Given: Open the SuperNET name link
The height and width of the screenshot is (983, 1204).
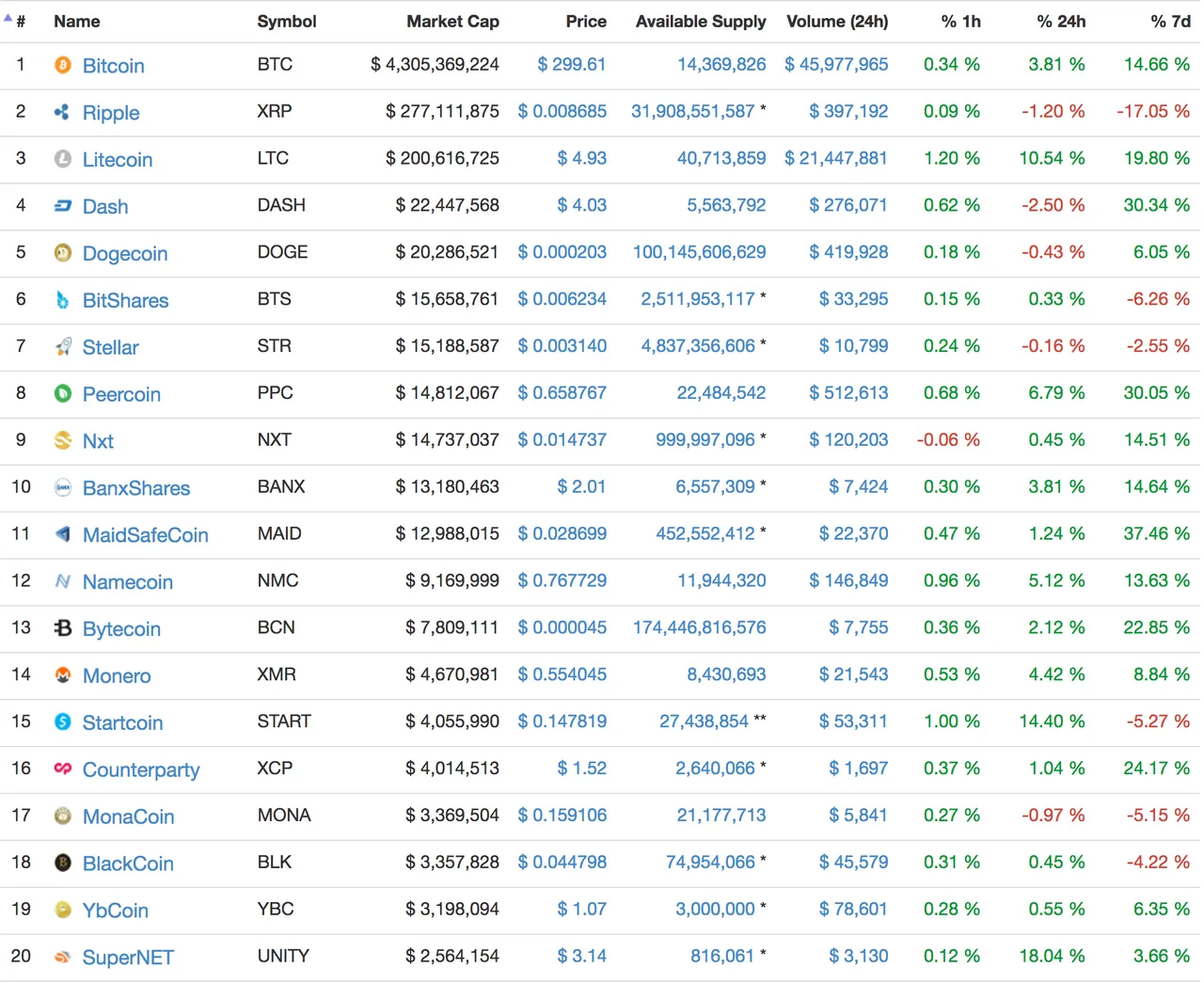Looking at the screenshot, I should 128,958.
